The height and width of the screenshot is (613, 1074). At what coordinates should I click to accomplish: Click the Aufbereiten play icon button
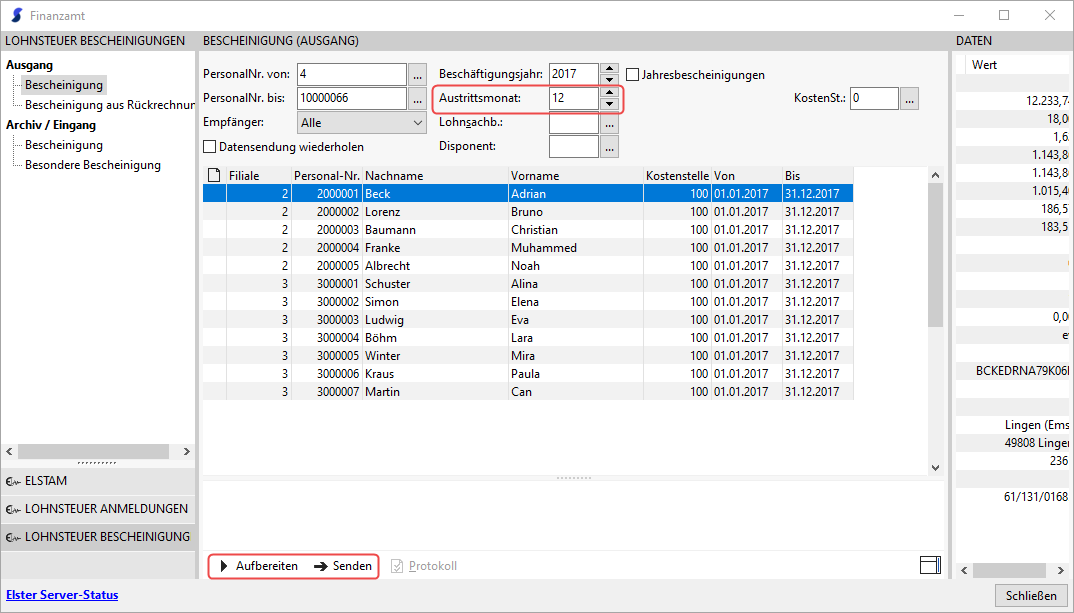[x=258, y=566]
